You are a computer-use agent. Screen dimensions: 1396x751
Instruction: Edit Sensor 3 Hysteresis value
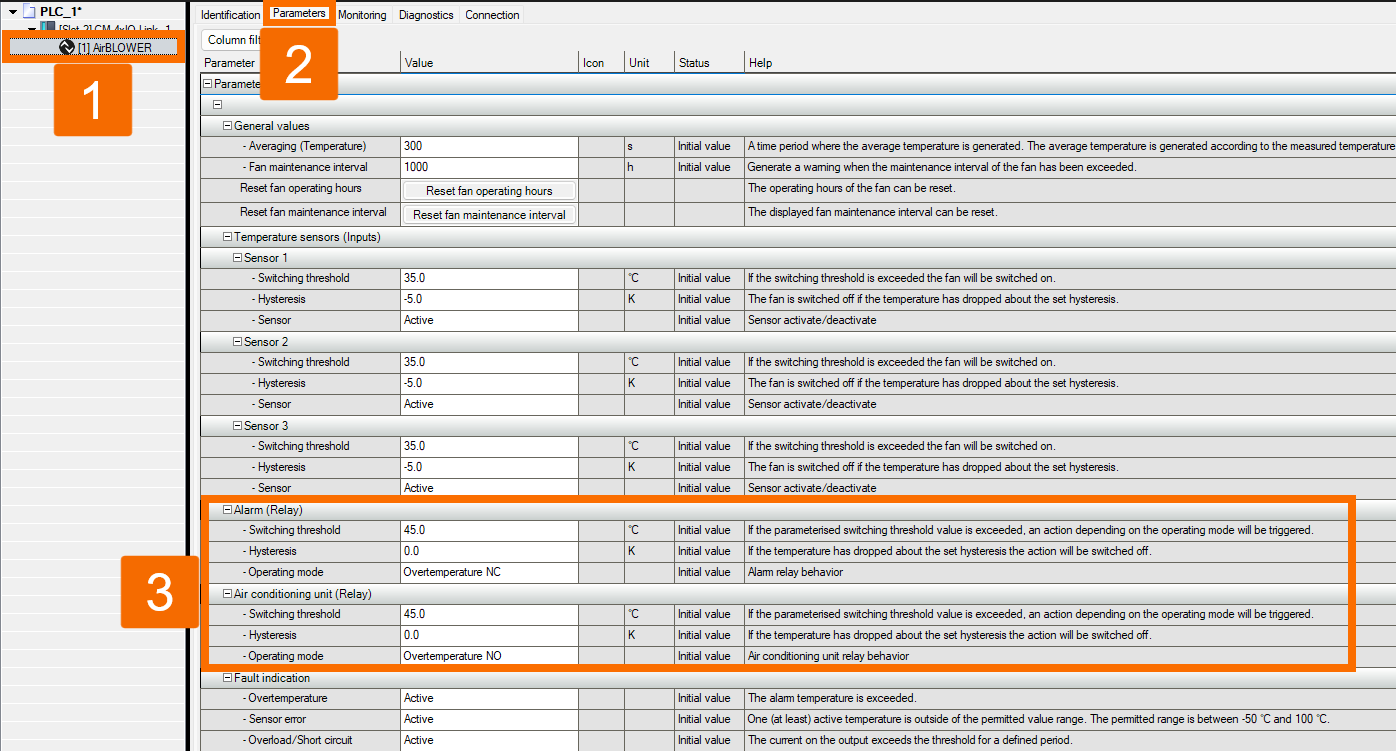489,467
